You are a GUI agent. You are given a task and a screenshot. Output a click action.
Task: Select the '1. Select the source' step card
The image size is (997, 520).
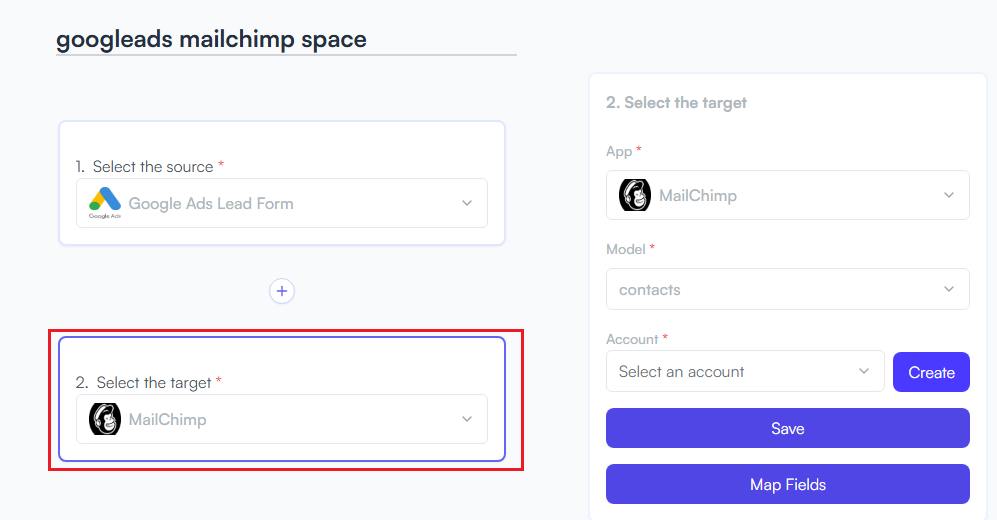click(282, 183)
